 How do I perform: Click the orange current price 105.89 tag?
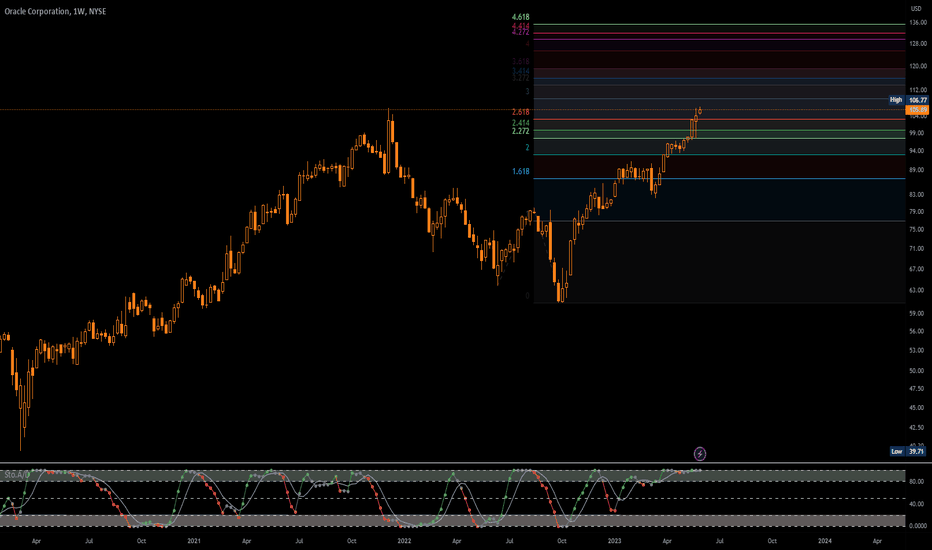coord(917,109)
